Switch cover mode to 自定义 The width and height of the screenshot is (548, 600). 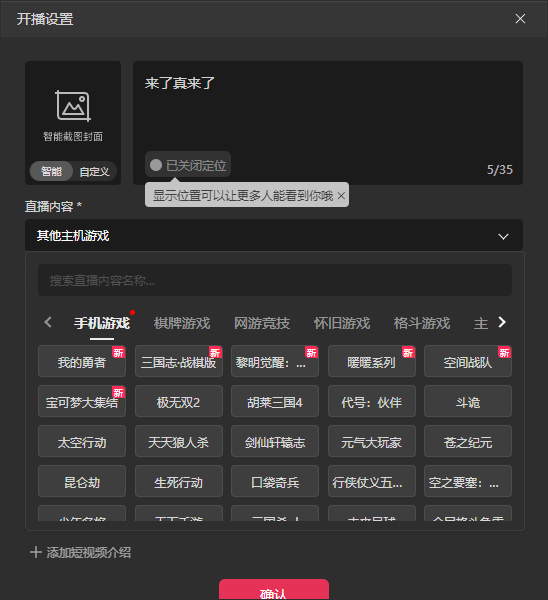94,171
